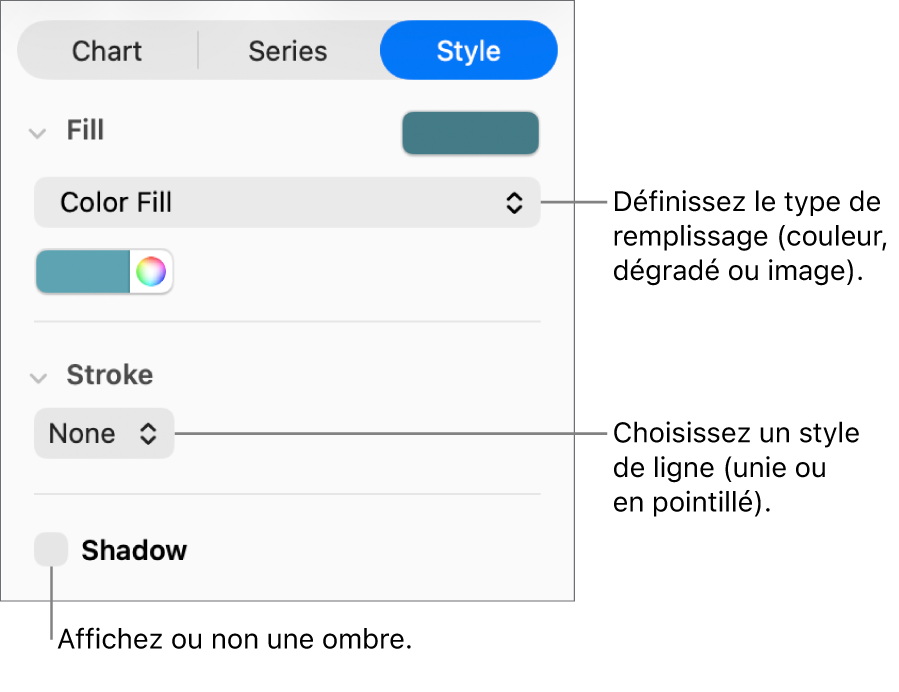This screenshot has width=899, height=692.
Task: Check the box beside Shadow label
Action: pos(50,549)
